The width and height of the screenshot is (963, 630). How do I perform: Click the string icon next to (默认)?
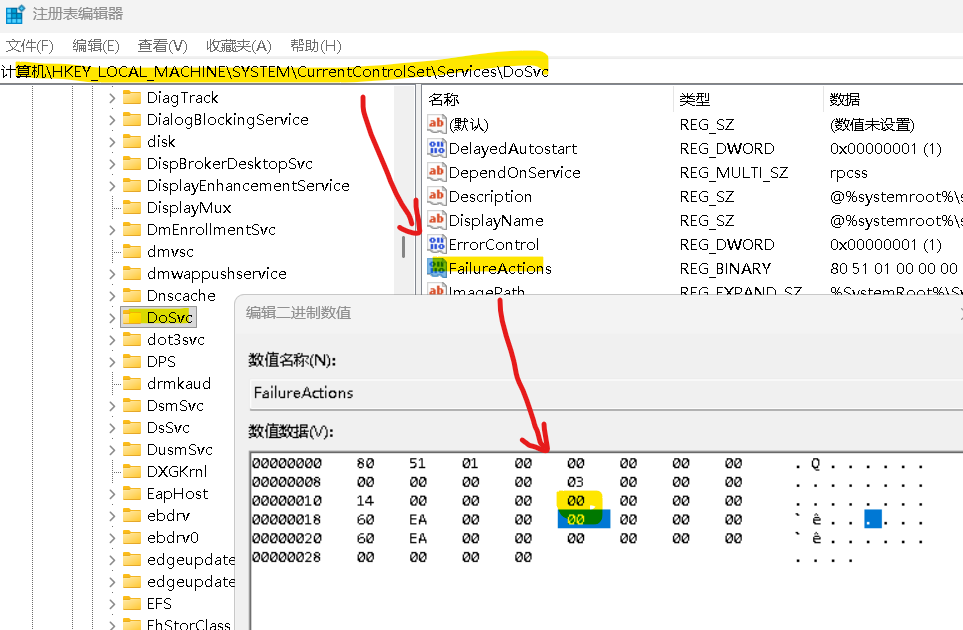click(434, 124)
